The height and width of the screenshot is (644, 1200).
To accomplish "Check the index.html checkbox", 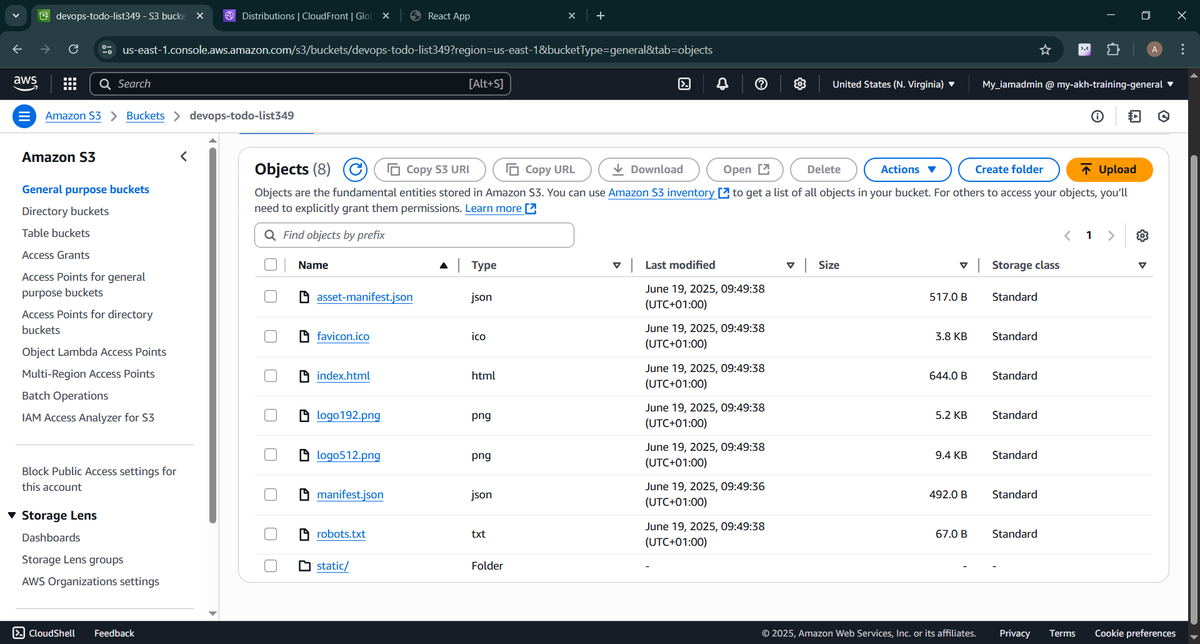I will coord(270,376).
